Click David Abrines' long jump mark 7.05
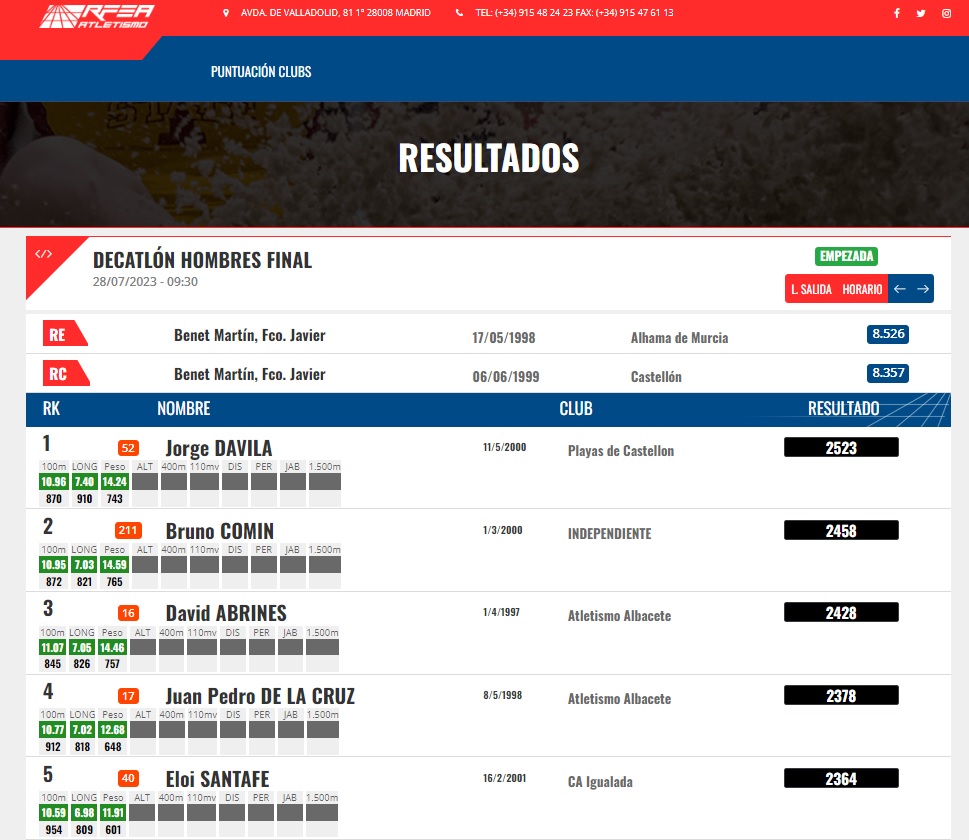The width and height of the screenshot is (969, 840). (x=82, y=647)
